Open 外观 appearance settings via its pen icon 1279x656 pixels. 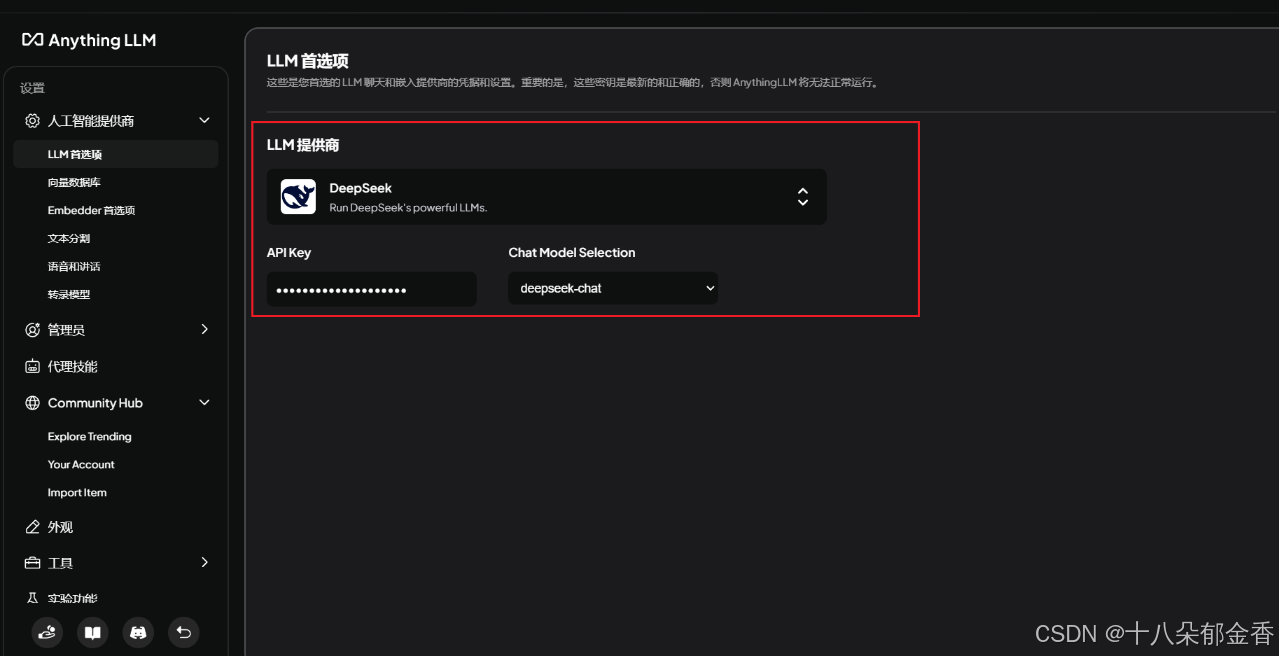tap(31, 526)
